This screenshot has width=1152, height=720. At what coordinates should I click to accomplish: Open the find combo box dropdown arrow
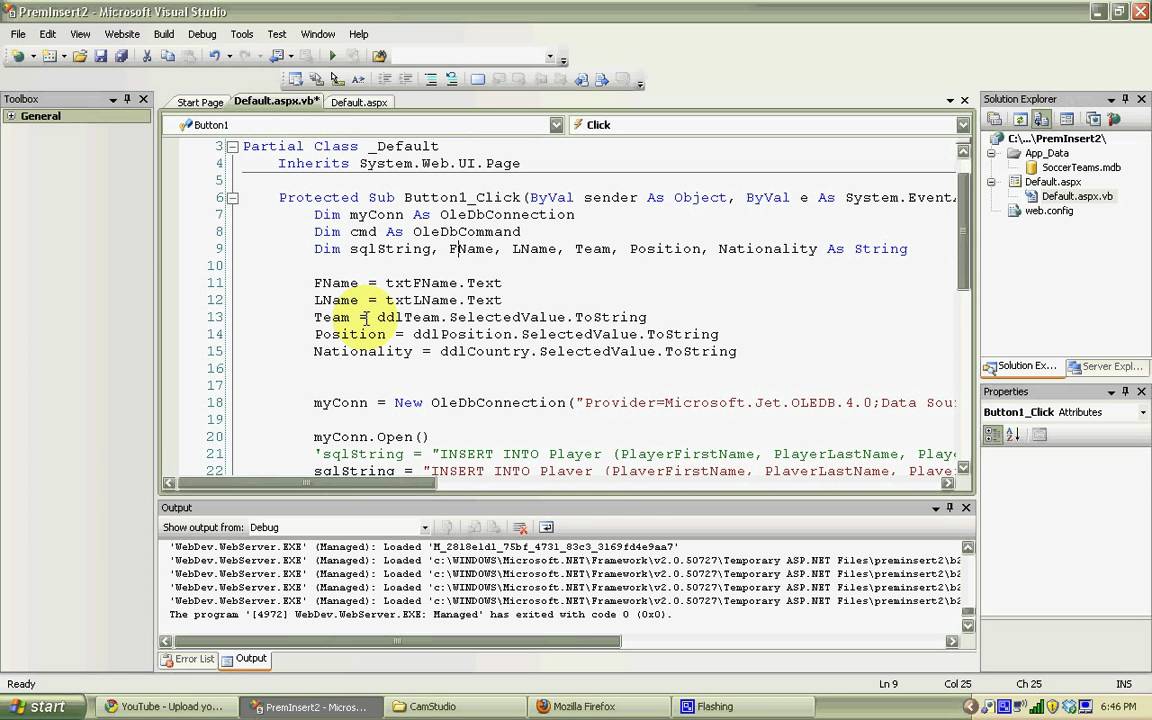(x=550, y=57)
